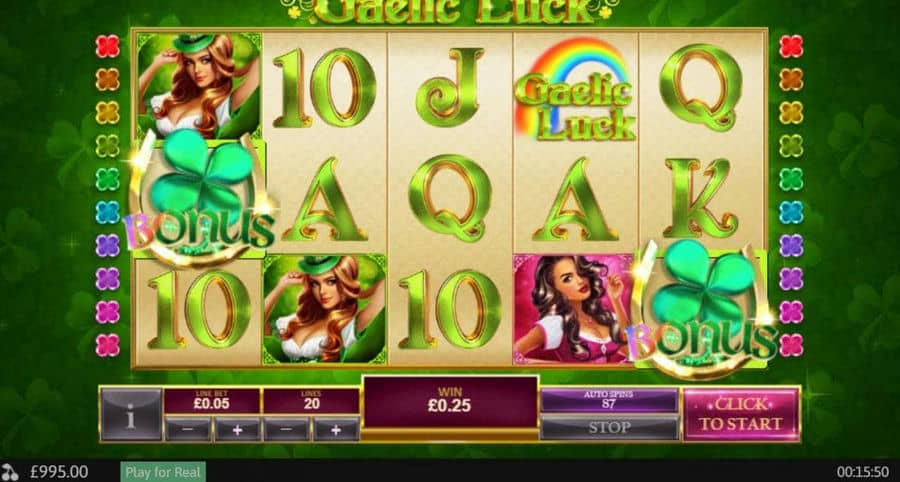Click the Bonus clover symbol on fifth reel

pyautogui.click(x=703, y=310)
